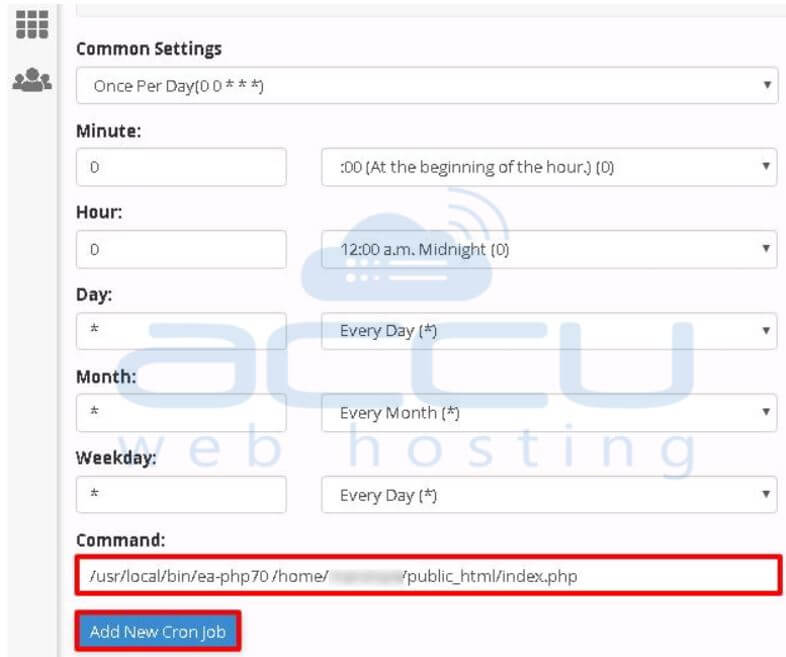The width and height of the screenshot is (786, 657).
Task: Select the Month text input field
Action: click(x=181, y=412)
